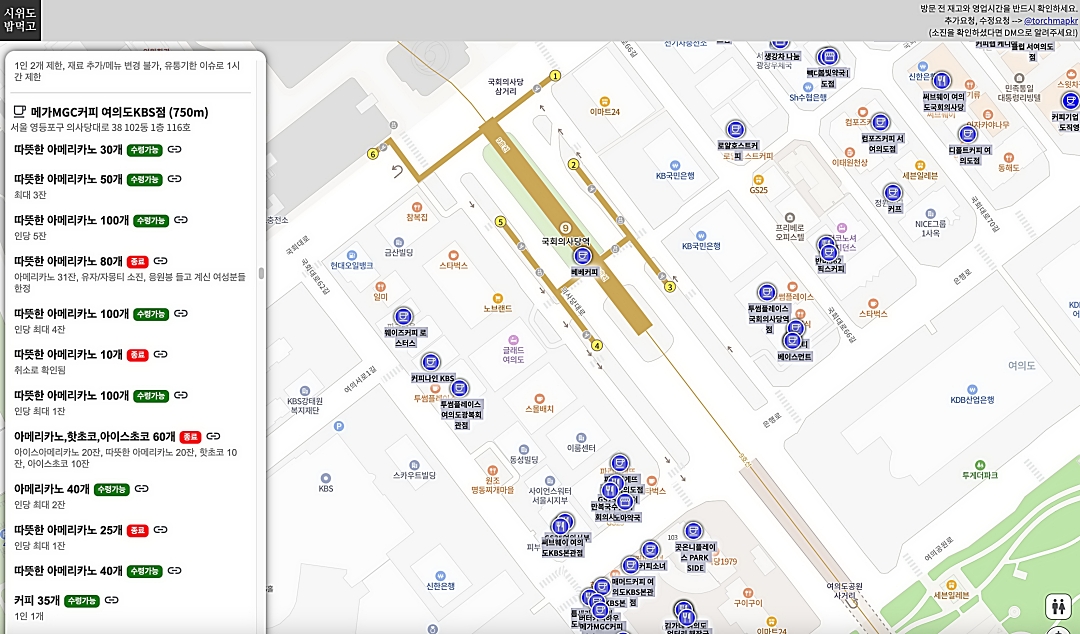
Task: Click the 스카우트빌딩 building label
Action: click(x=414, y=476)
